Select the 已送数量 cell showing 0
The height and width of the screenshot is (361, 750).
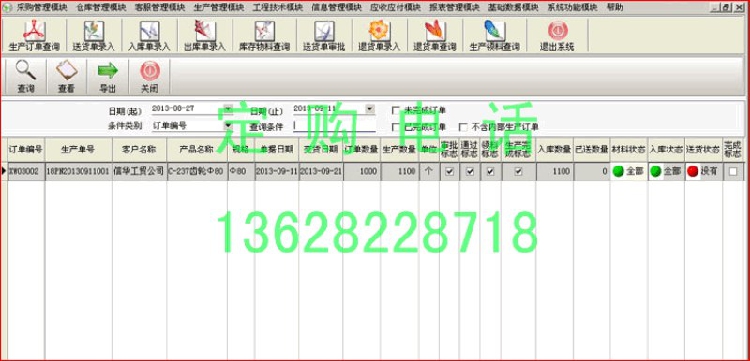coord(592,172)
